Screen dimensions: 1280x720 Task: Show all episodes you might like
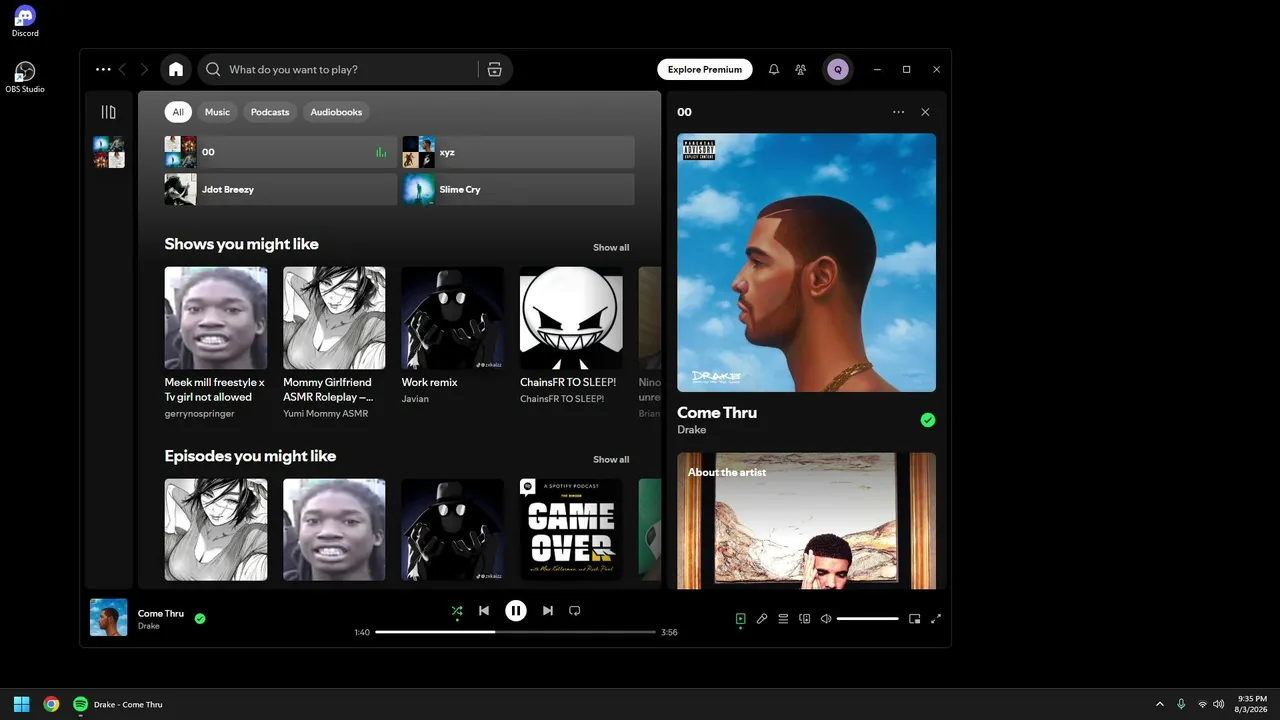[x=611, y=460]
